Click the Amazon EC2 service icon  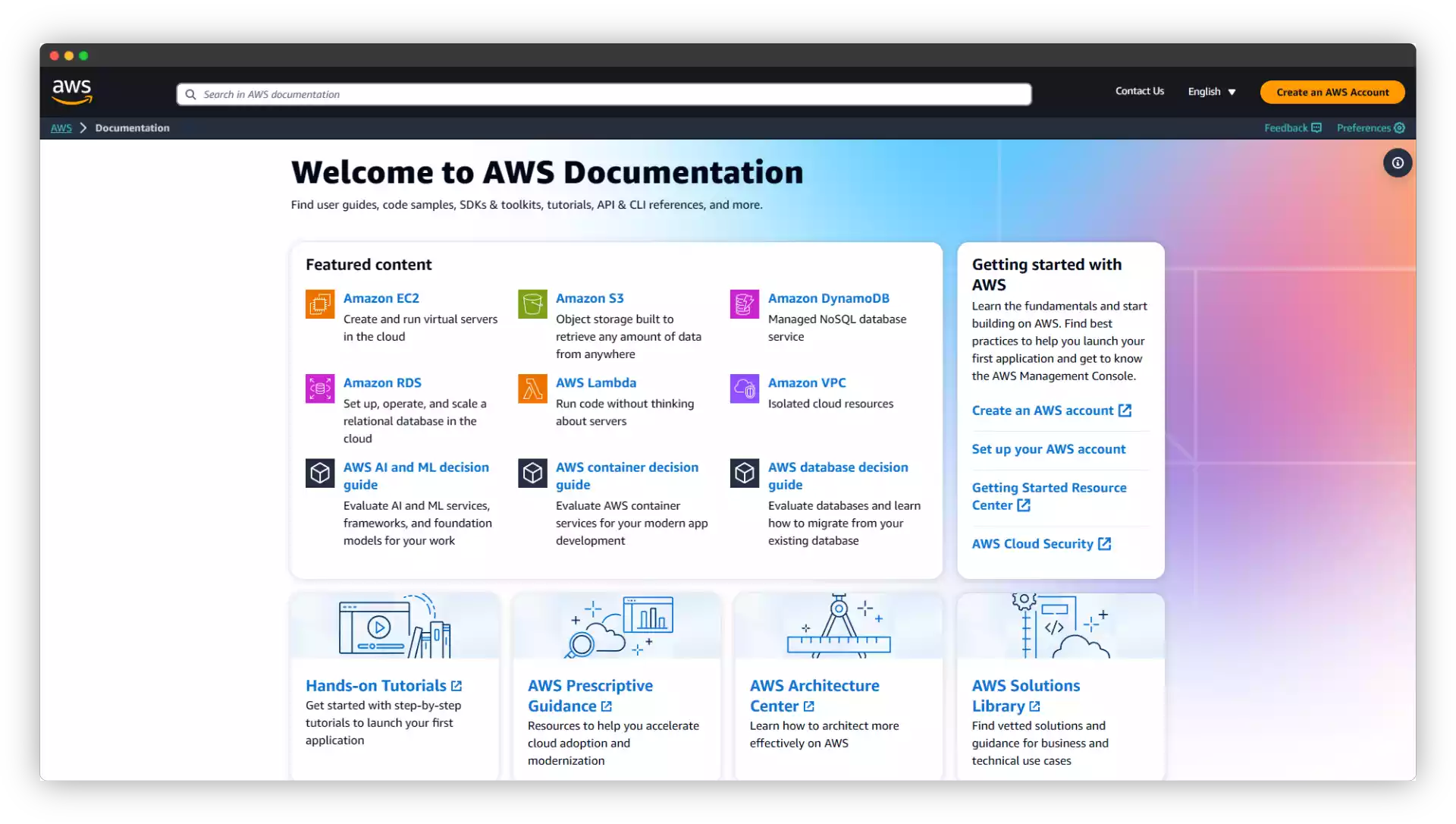point(319,304)
